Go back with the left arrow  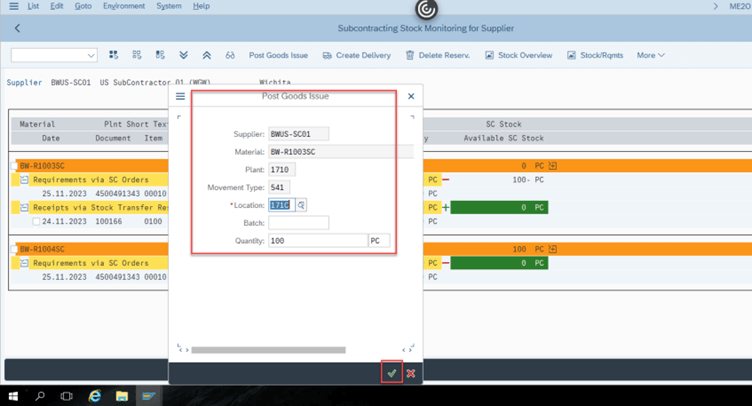tap(17, 28)
